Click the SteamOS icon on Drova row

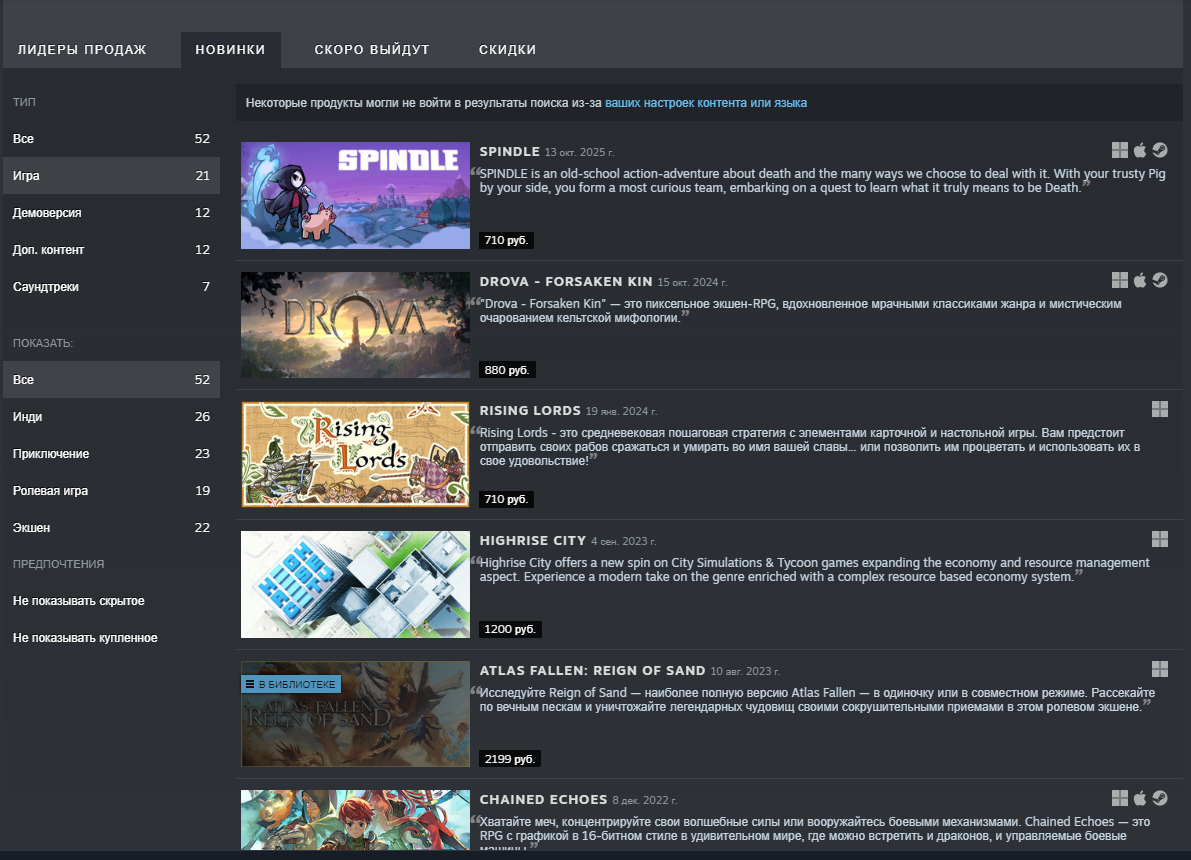[1159, 280]
